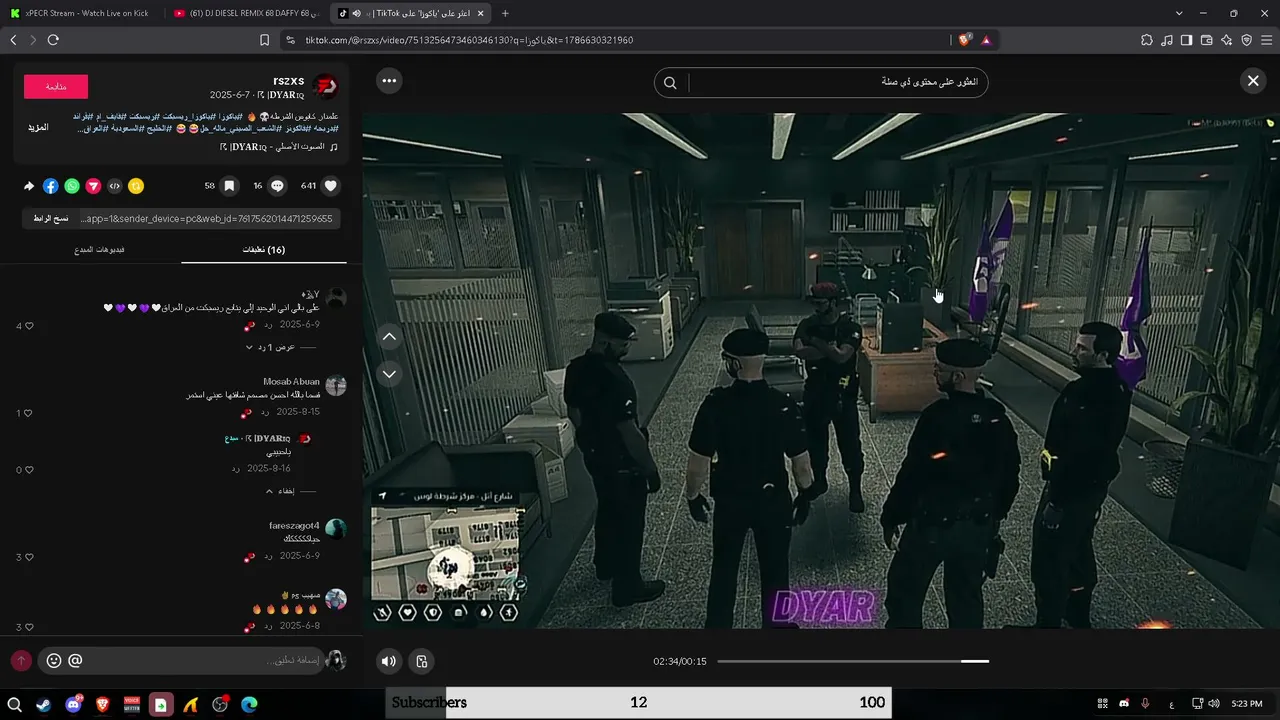
Task: Go to the previous video
Action: [x=390, y=337]
